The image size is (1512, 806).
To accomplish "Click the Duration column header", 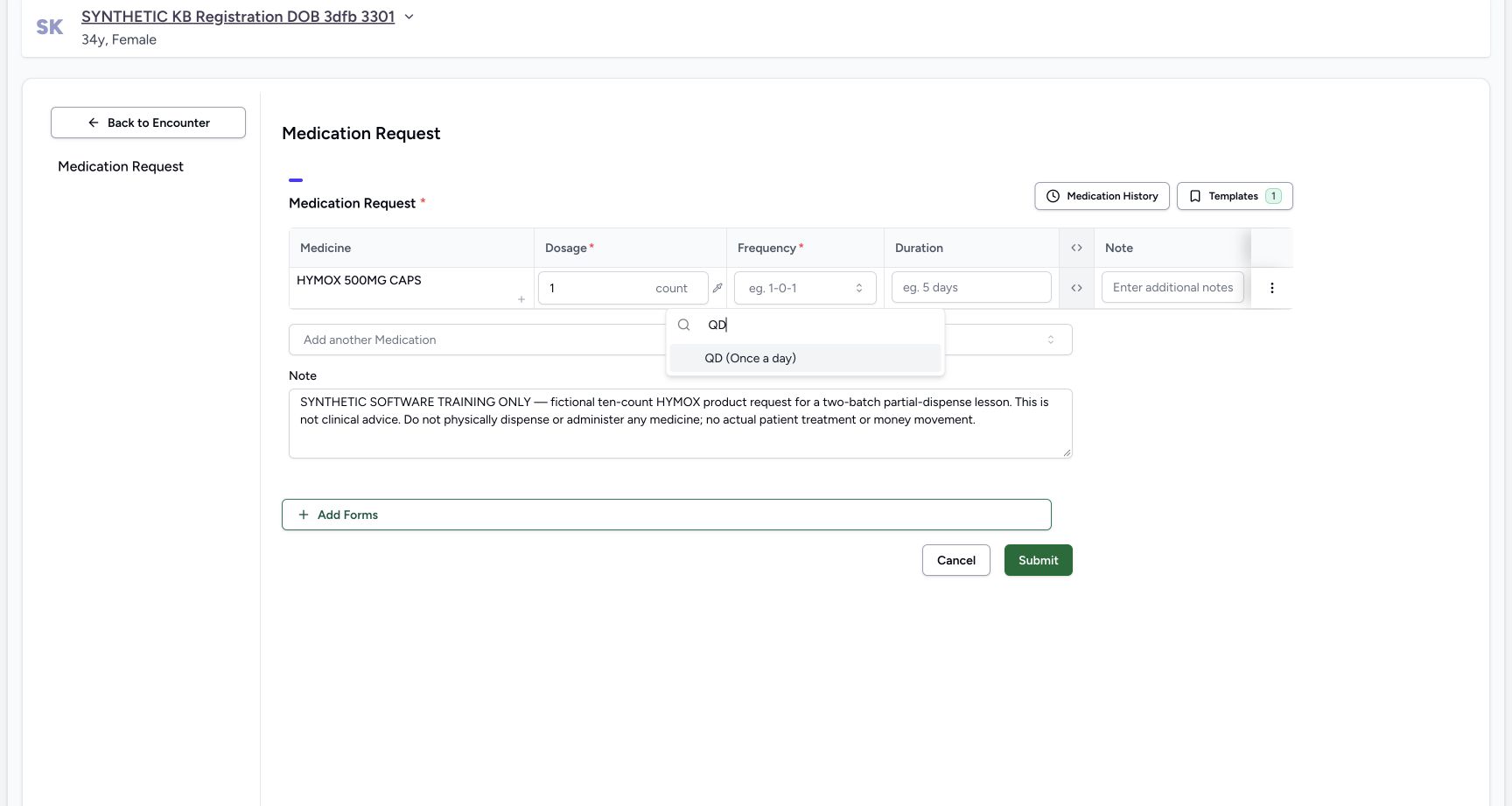I will pos(971,248).
